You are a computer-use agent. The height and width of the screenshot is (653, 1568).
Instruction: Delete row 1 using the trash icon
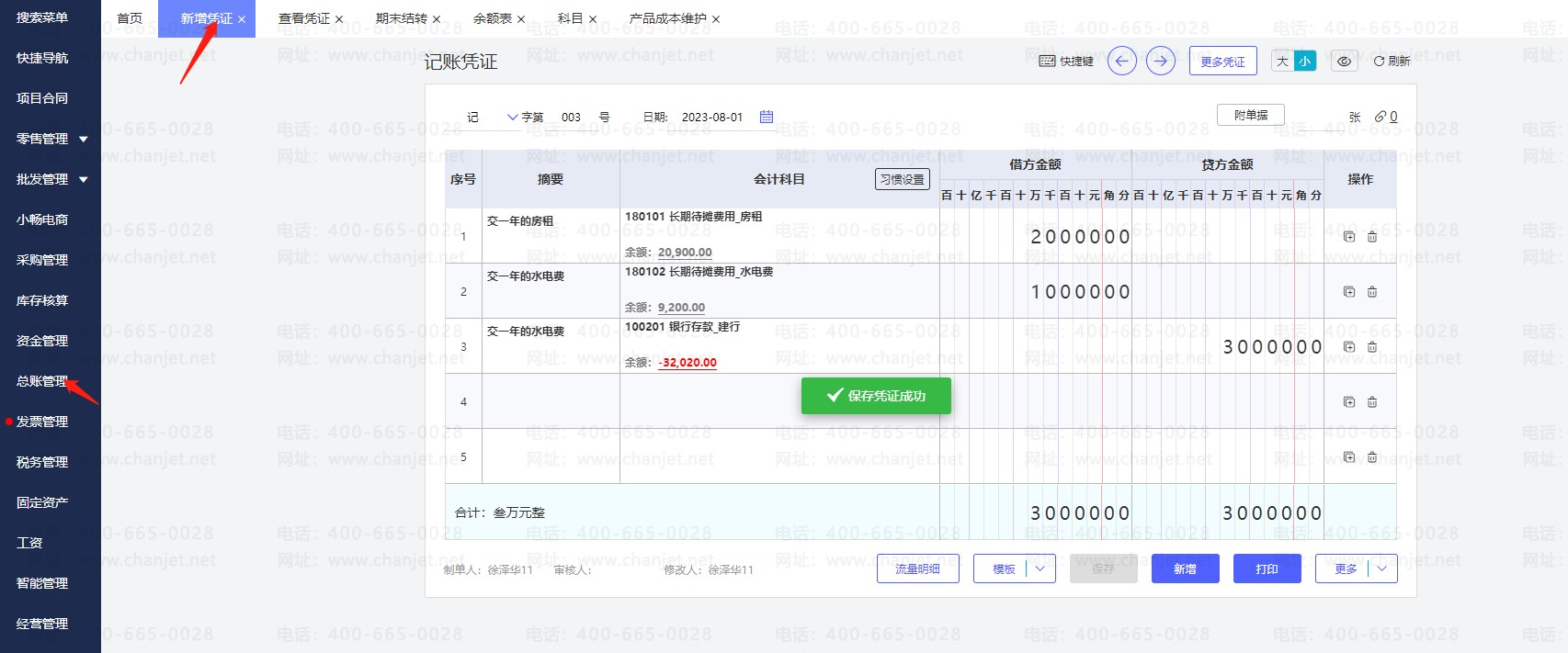point(1372,237)
